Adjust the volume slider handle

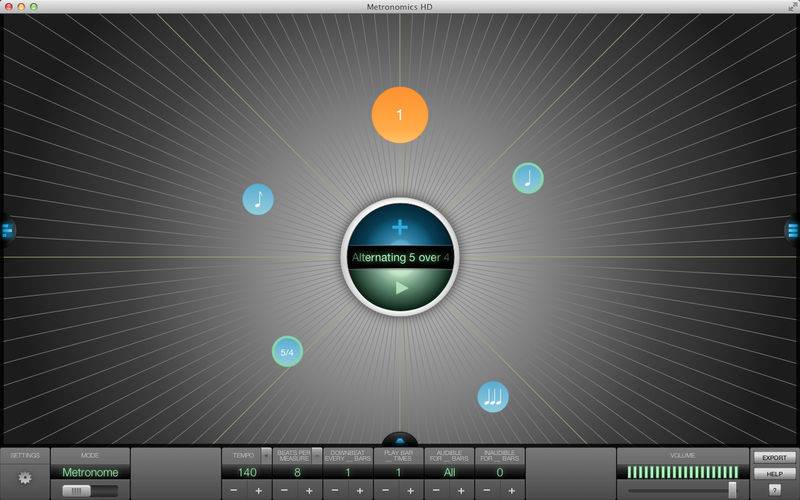pyautogui.click(x=732, y=489)
